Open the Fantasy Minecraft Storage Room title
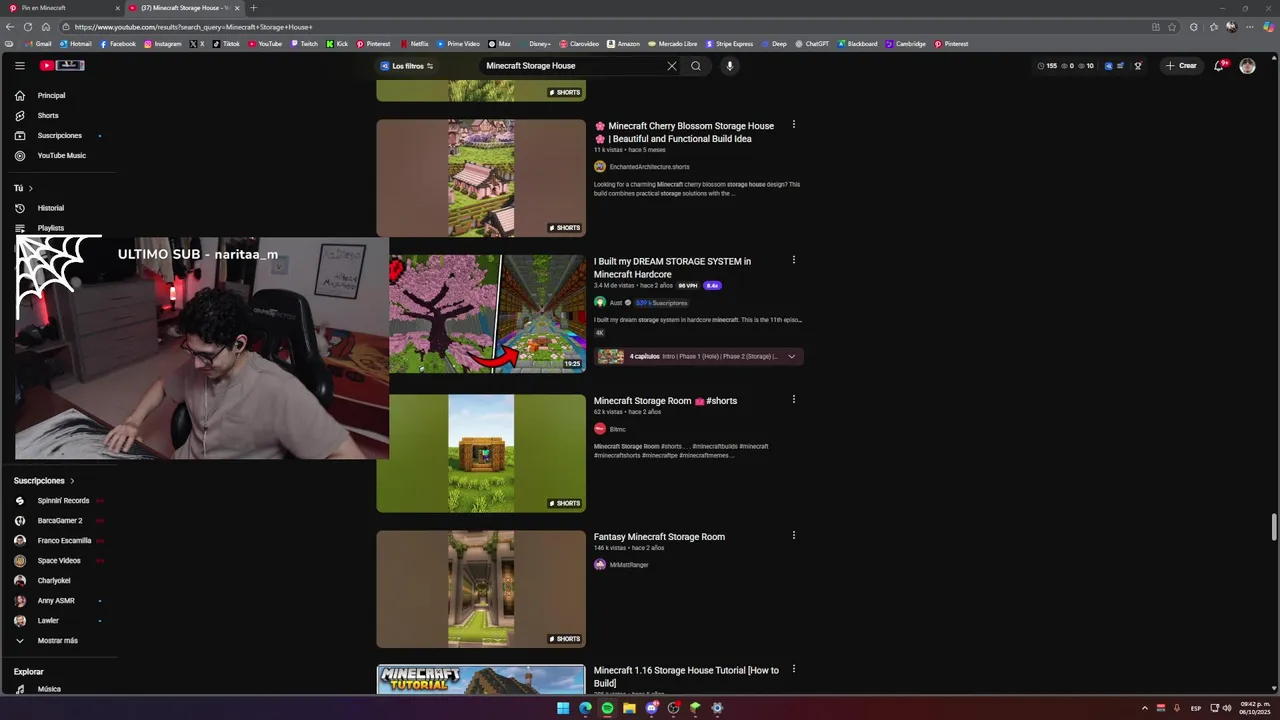Viewport: 1280px width, 720px height. pyautogui.click(x=659, y=537)
